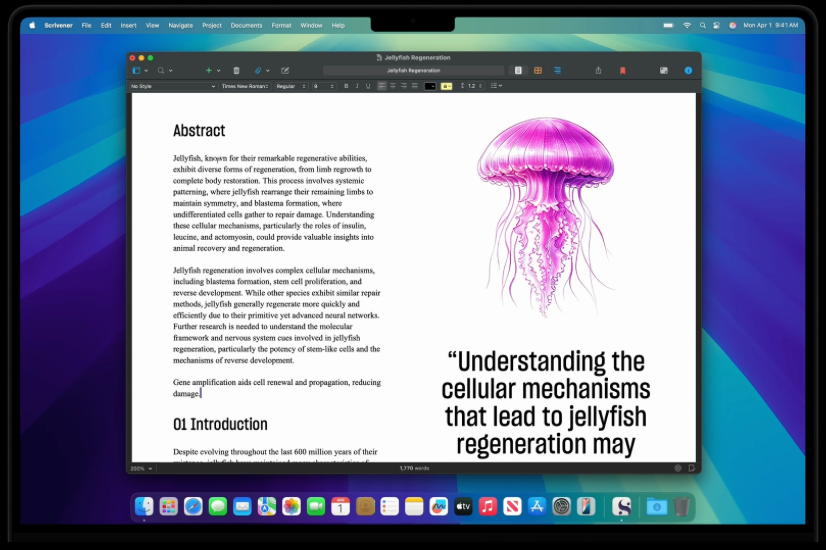
Task: Click the red bookmark icon in toolbar
Action: 622,71
